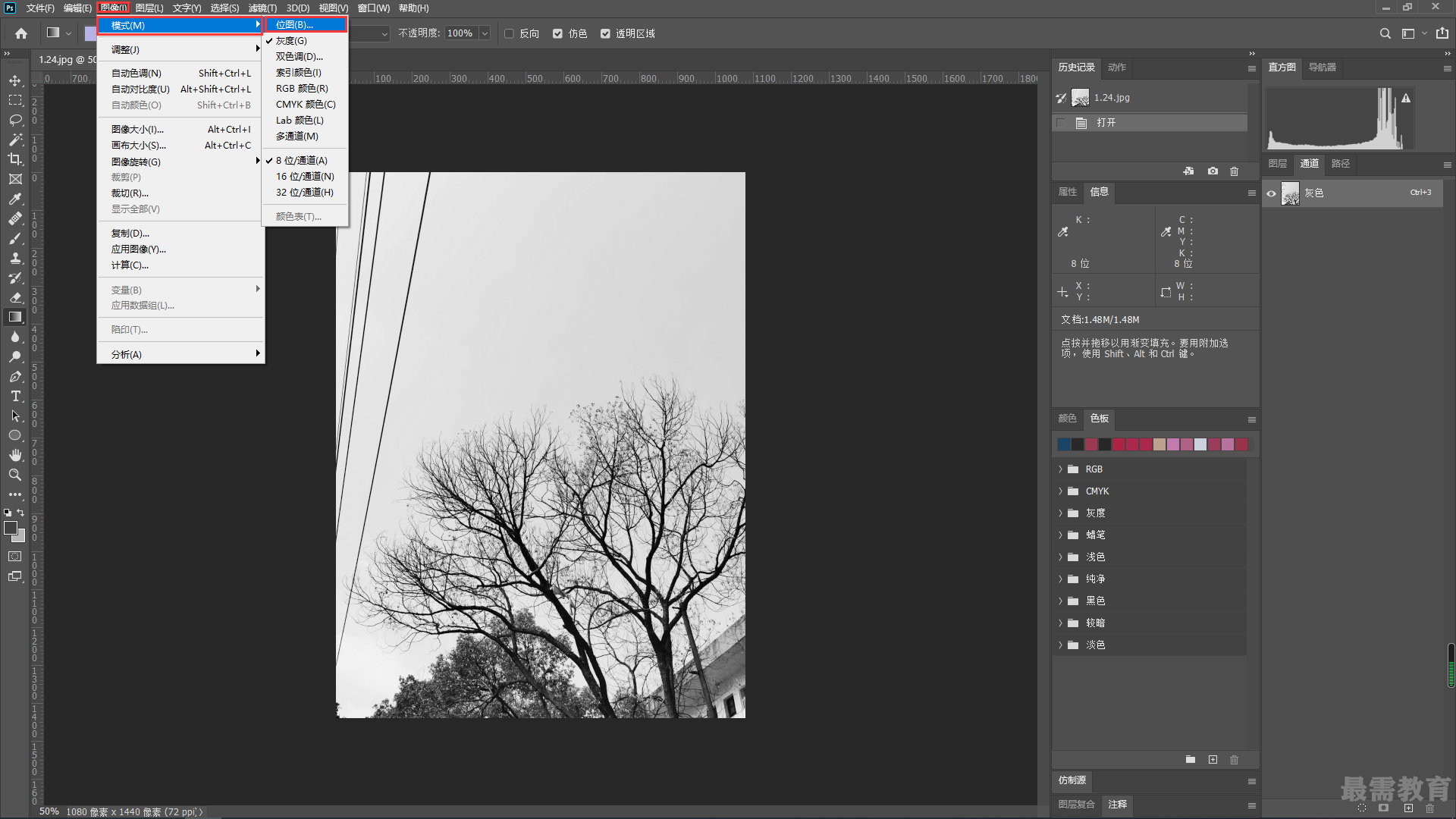
Task: Click the 1.24.jpg document tab
Action: [67, 59]
